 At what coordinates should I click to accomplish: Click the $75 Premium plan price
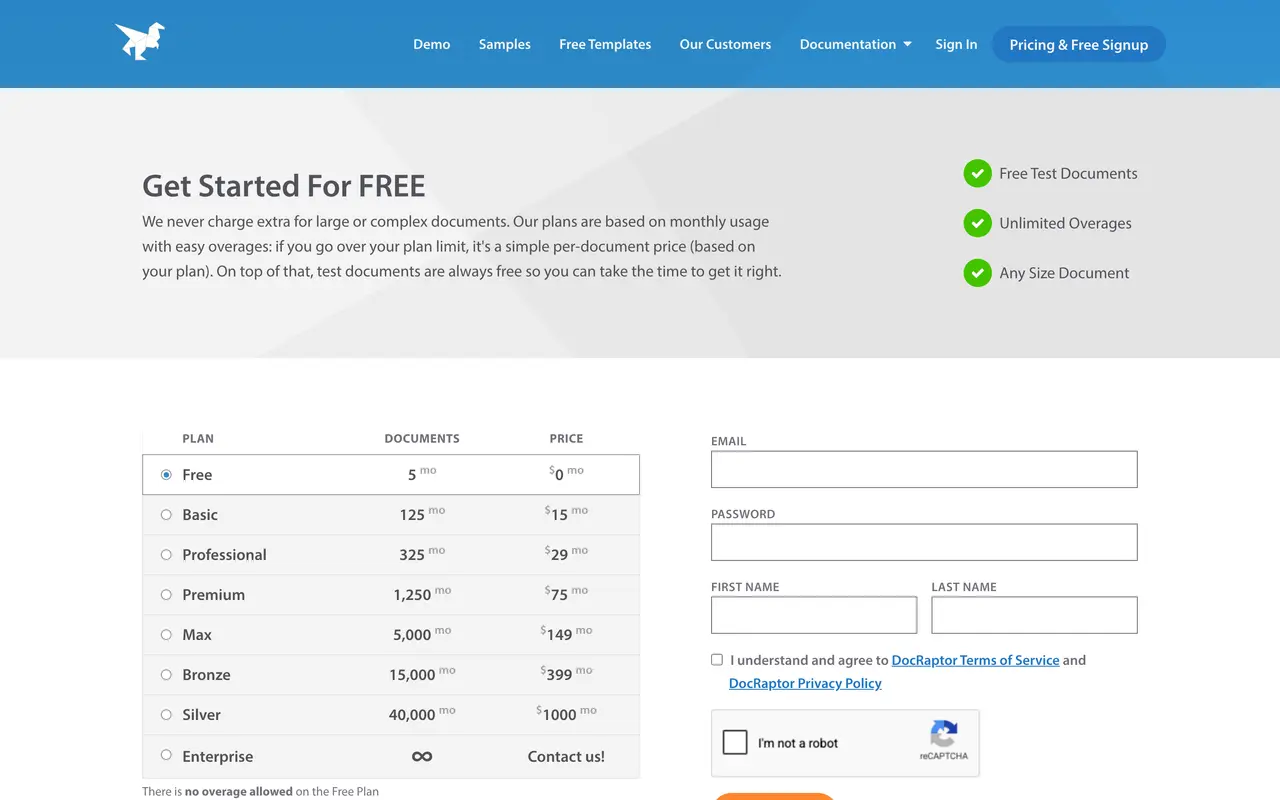pyautogui.click(x=566, y=593)
